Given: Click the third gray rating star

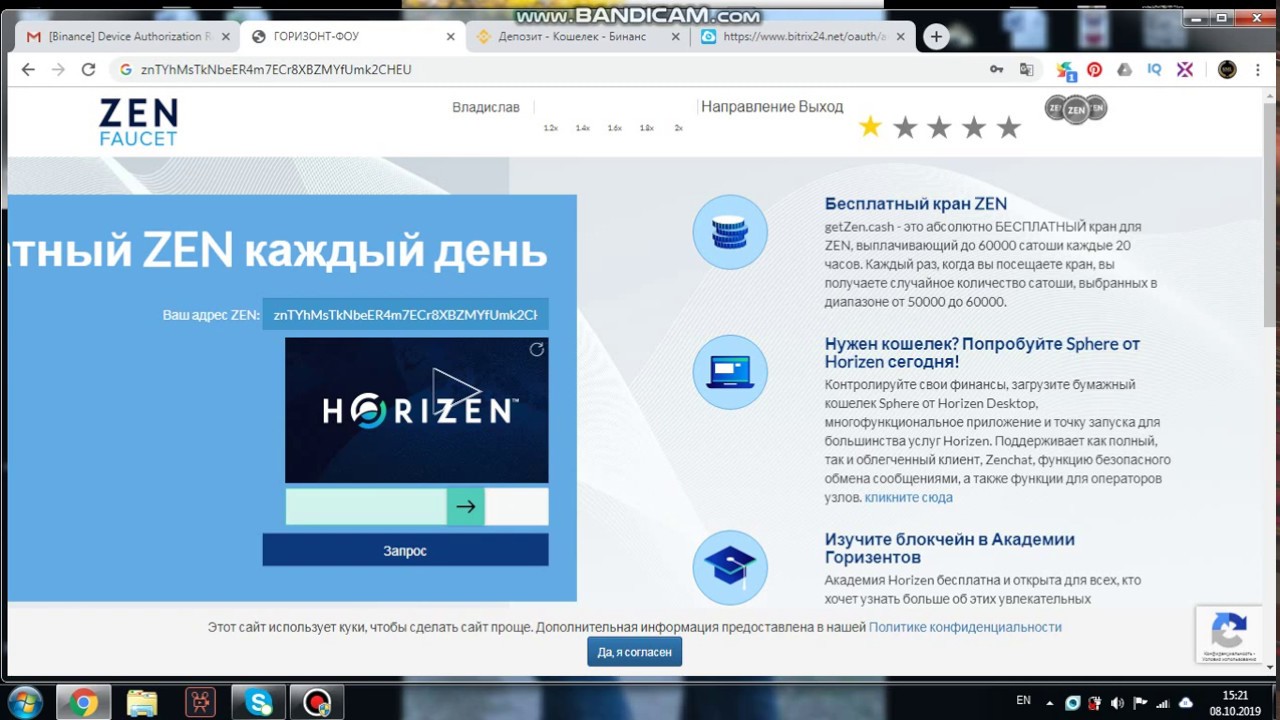Looking at the screenshot, I should [x=939, y=127].
